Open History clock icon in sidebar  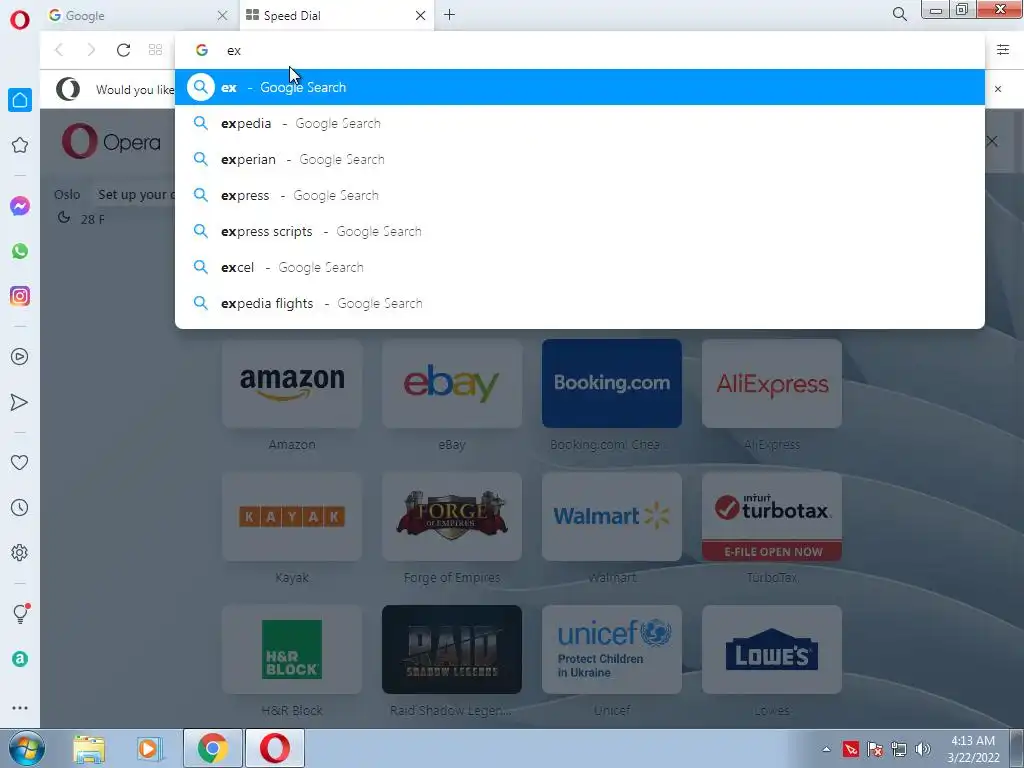point(20,507)
